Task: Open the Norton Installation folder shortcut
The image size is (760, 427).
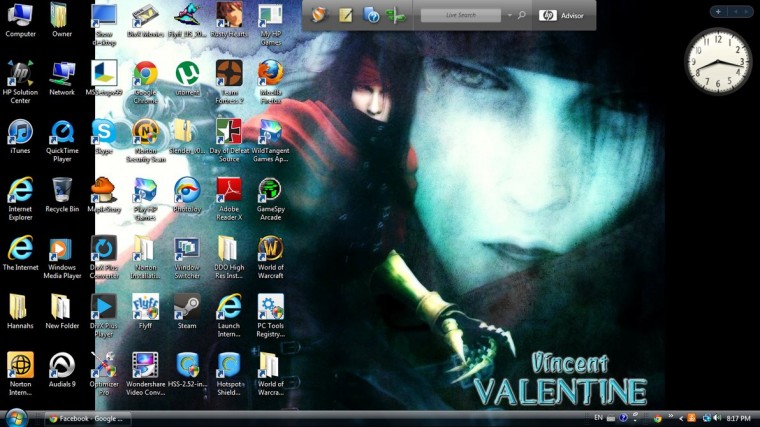Action: (x=145, y=257)
